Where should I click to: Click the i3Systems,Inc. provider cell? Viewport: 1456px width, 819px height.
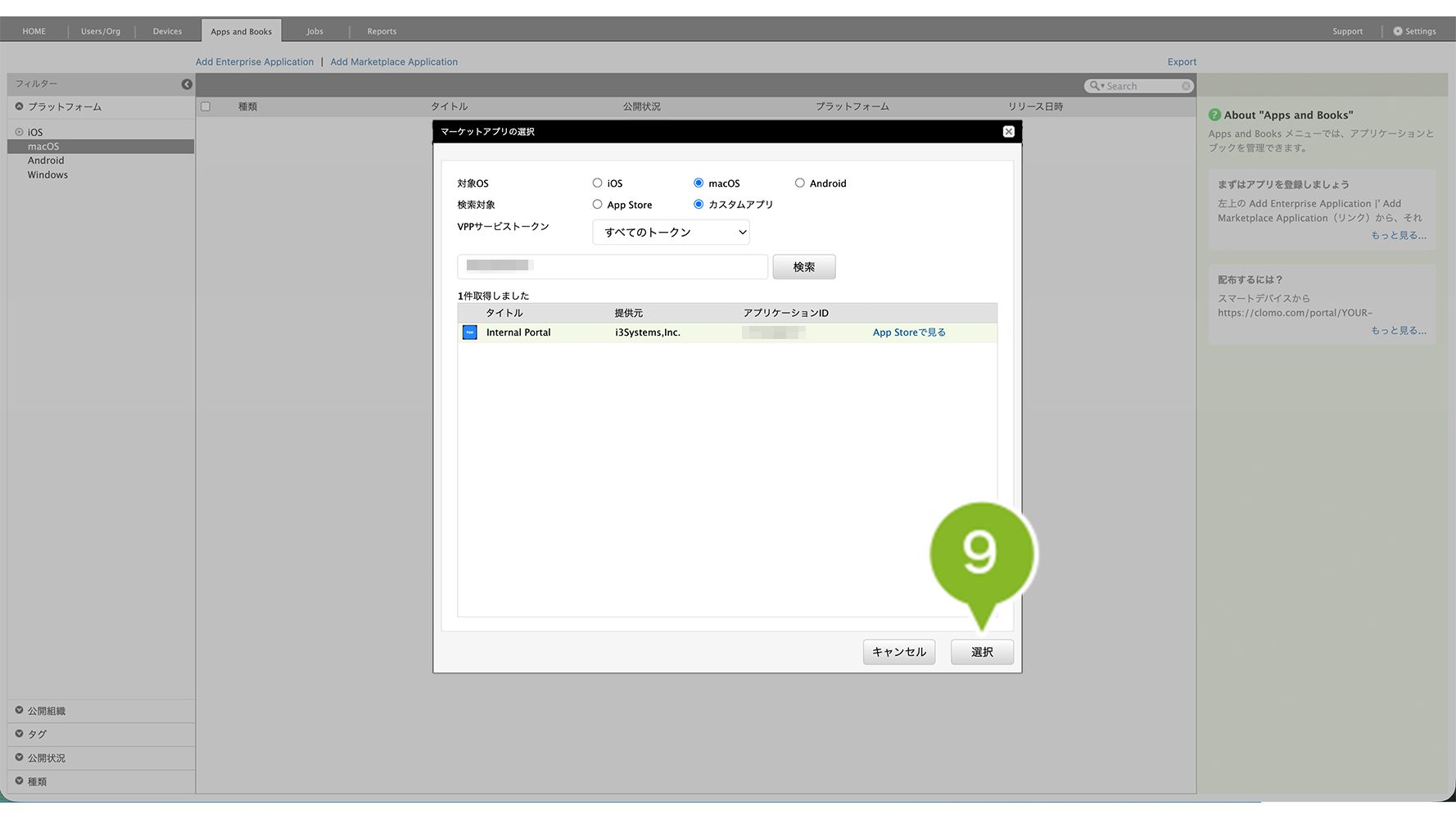click(648, 333)
